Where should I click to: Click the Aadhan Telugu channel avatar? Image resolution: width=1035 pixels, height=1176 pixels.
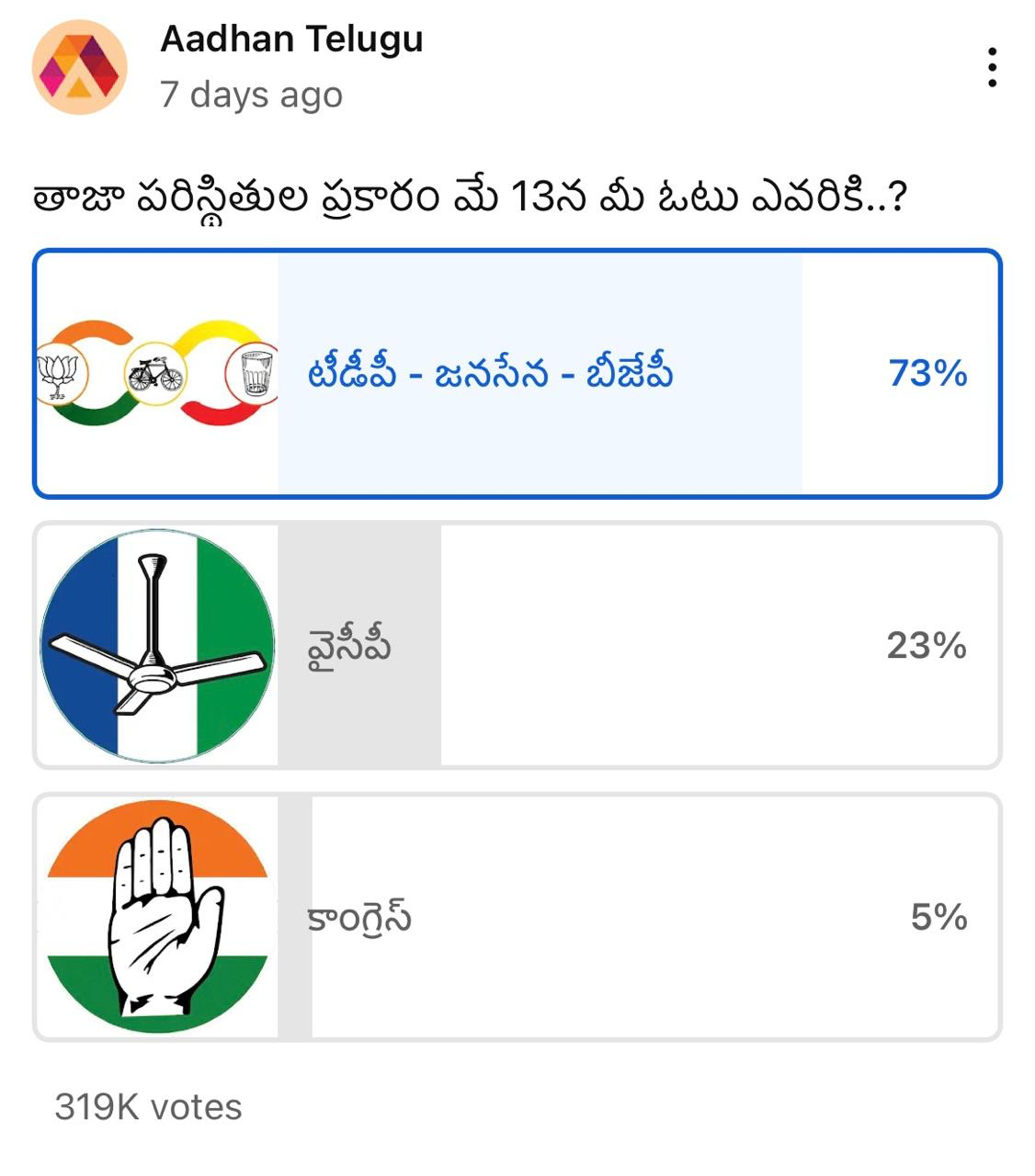click(x=79, y=67)
